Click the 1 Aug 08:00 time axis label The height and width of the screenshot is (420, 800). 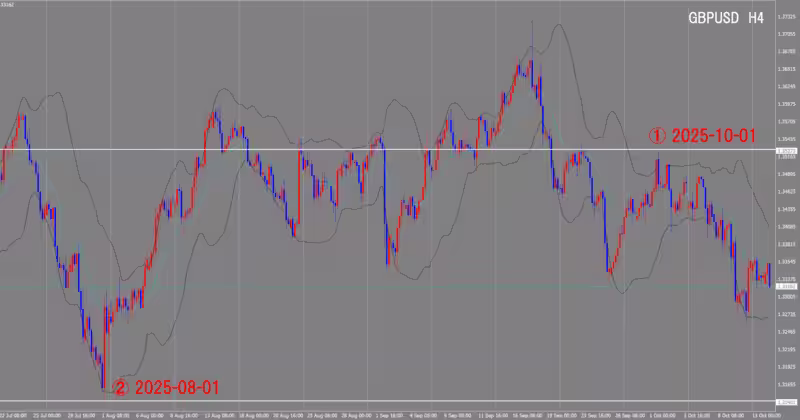pos(112,412)
